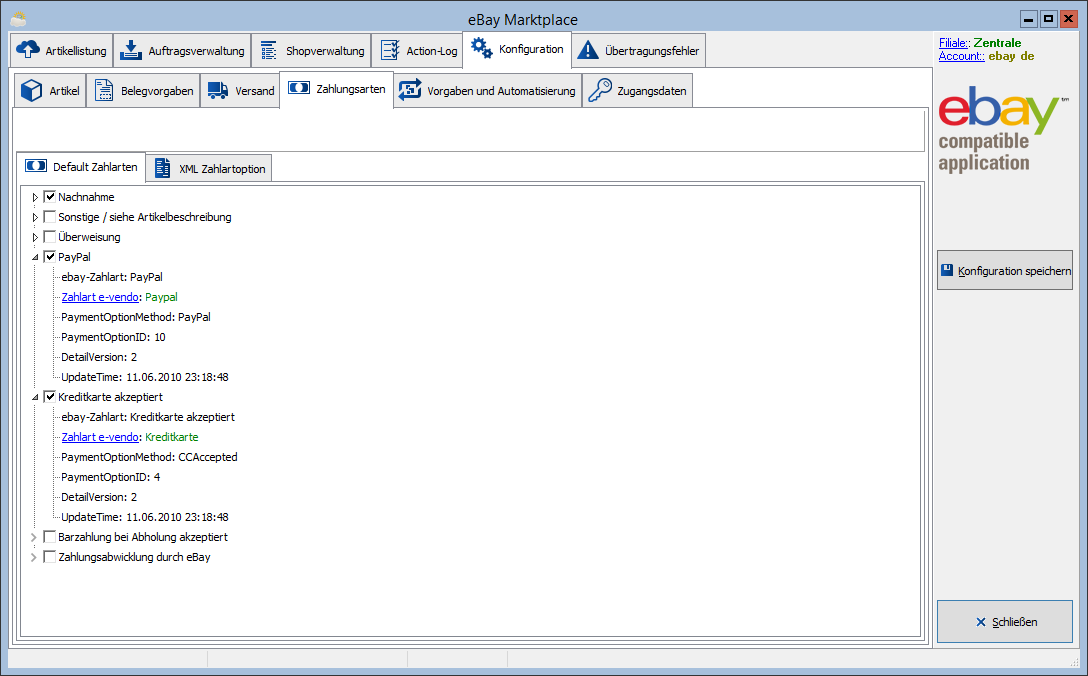Click the XML Zahlartoption document icon
Image resolution: width=1088 pixels, height=676 pixels.
click(x=162, y=168)
